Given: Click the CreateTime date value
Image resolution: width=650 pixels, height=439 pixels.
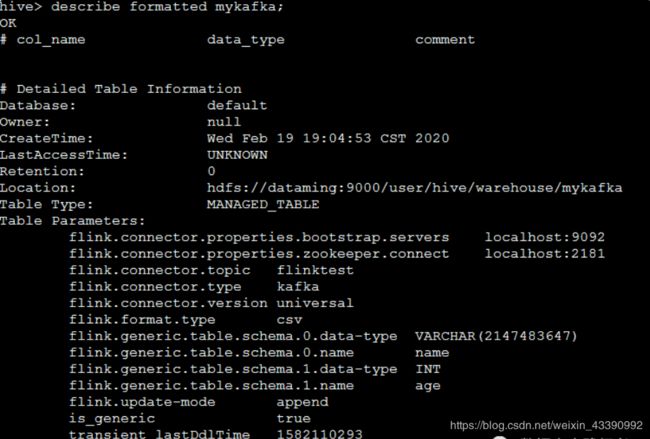Looking at the screenshot, I should [x=328, y=137].
